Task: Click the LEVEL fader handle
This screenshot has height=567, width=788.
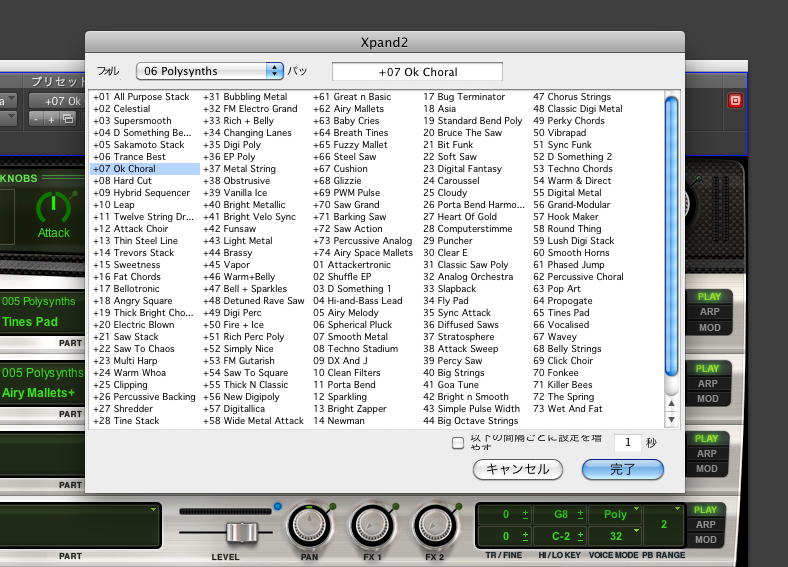Action: 242,532
